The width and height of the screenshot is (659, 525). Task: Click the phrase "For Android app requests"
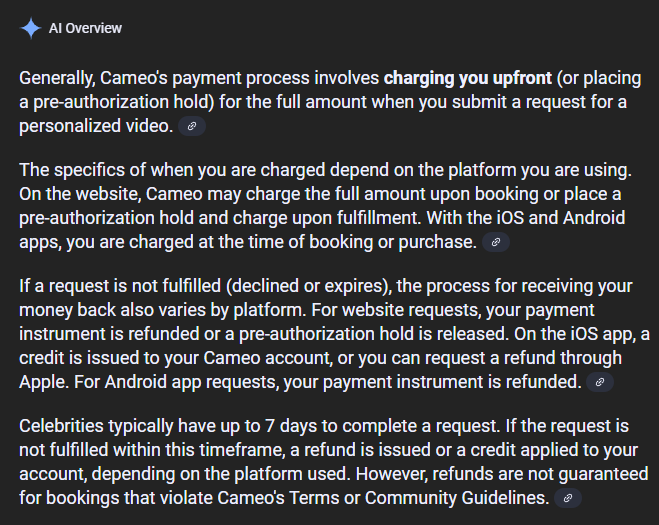coord(176,382)
